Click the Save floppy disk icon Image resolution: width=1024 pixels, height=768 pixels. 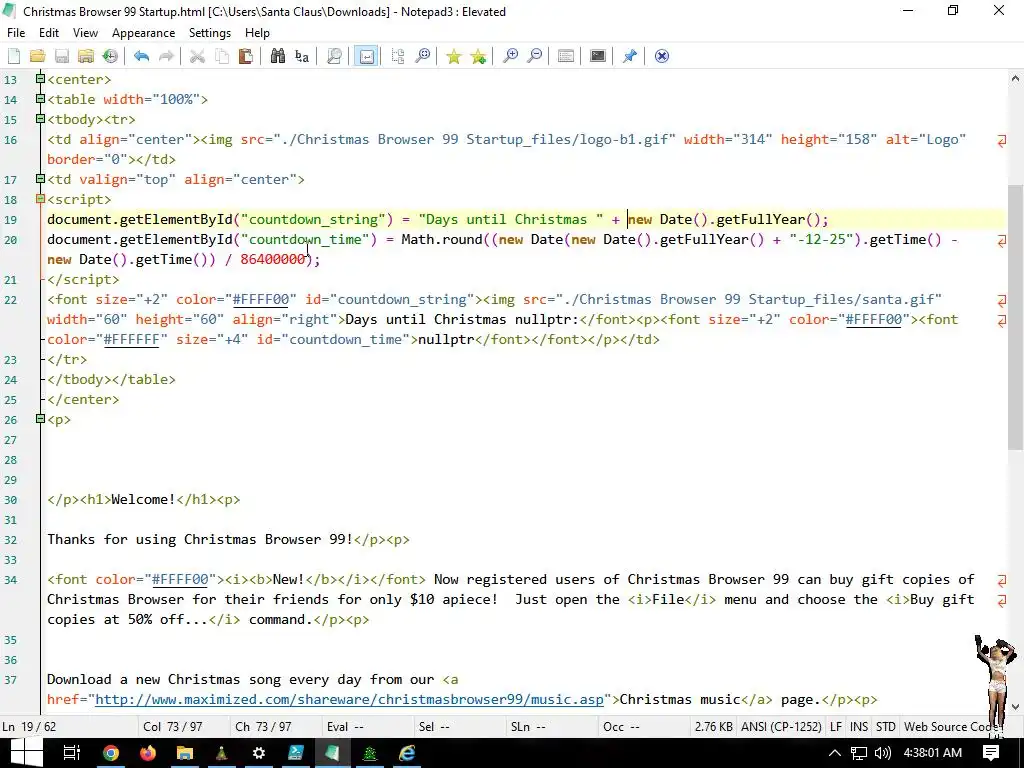pos(61,56)
